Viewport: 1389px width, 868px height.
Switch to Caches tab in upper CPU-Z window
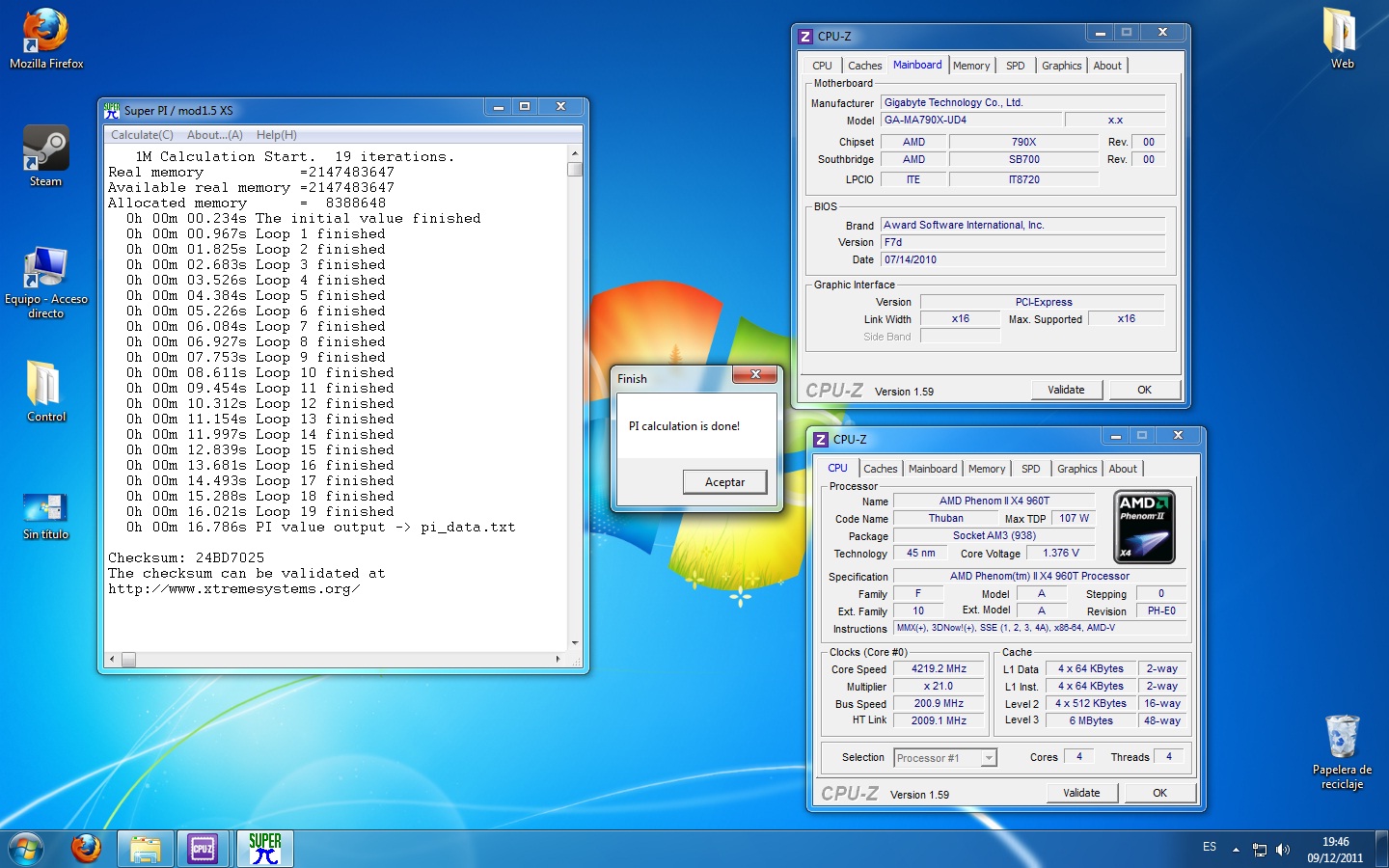[865, 66]
